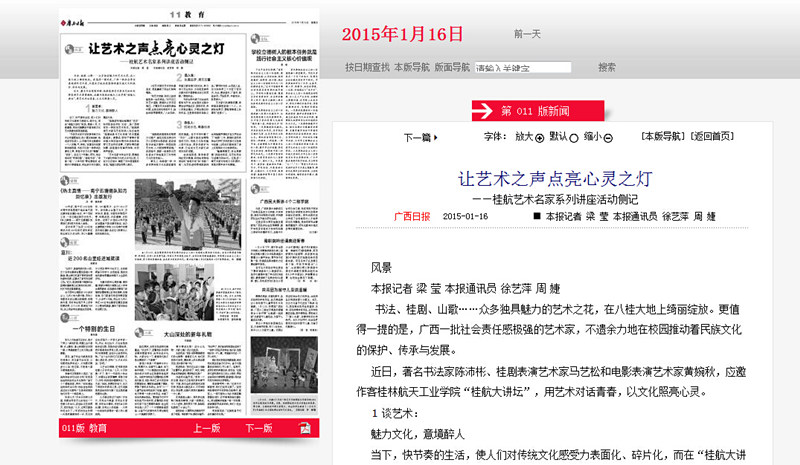Click the red arrow beside 第011版新闻
The width and height of the screenshot is (800, 465).
click(484, 110)
